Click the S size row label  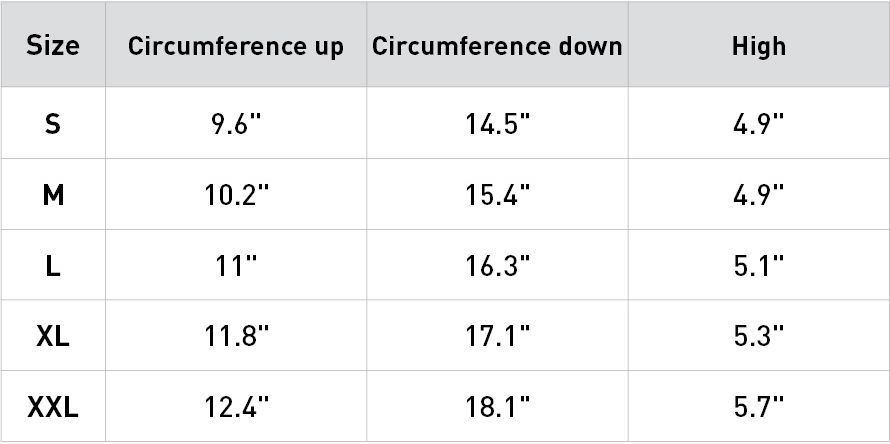pyautogui.click(x=53, y=124)
